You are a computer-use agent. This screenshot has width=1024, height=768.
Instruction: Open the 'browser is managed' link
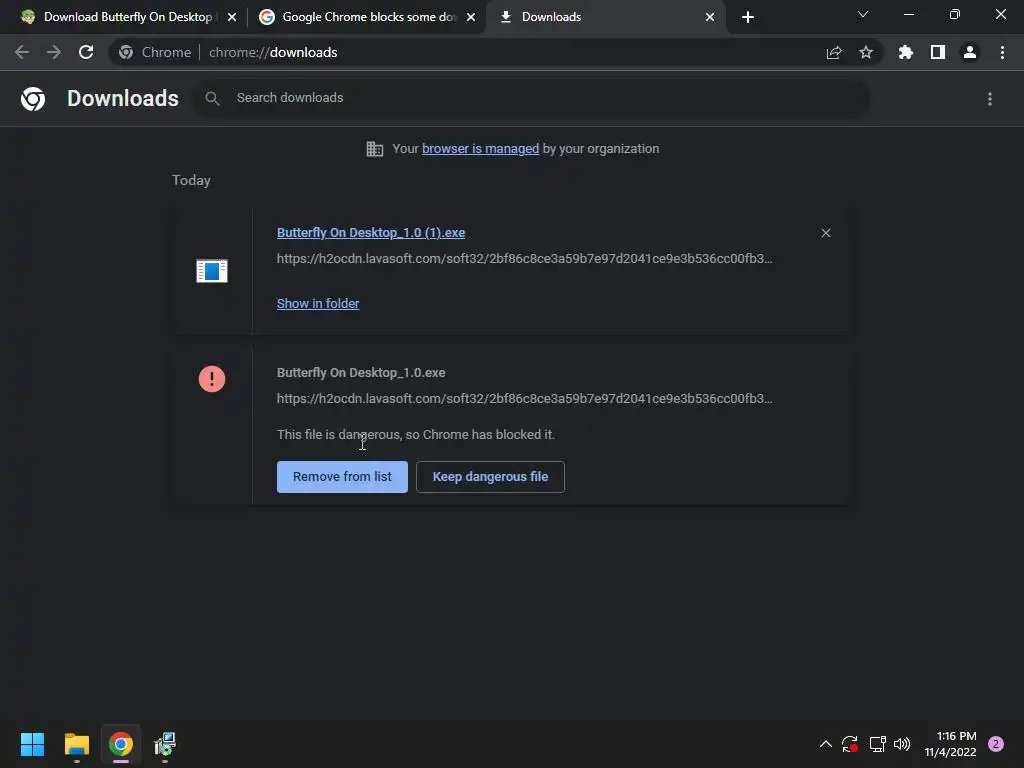click(481, 149)
